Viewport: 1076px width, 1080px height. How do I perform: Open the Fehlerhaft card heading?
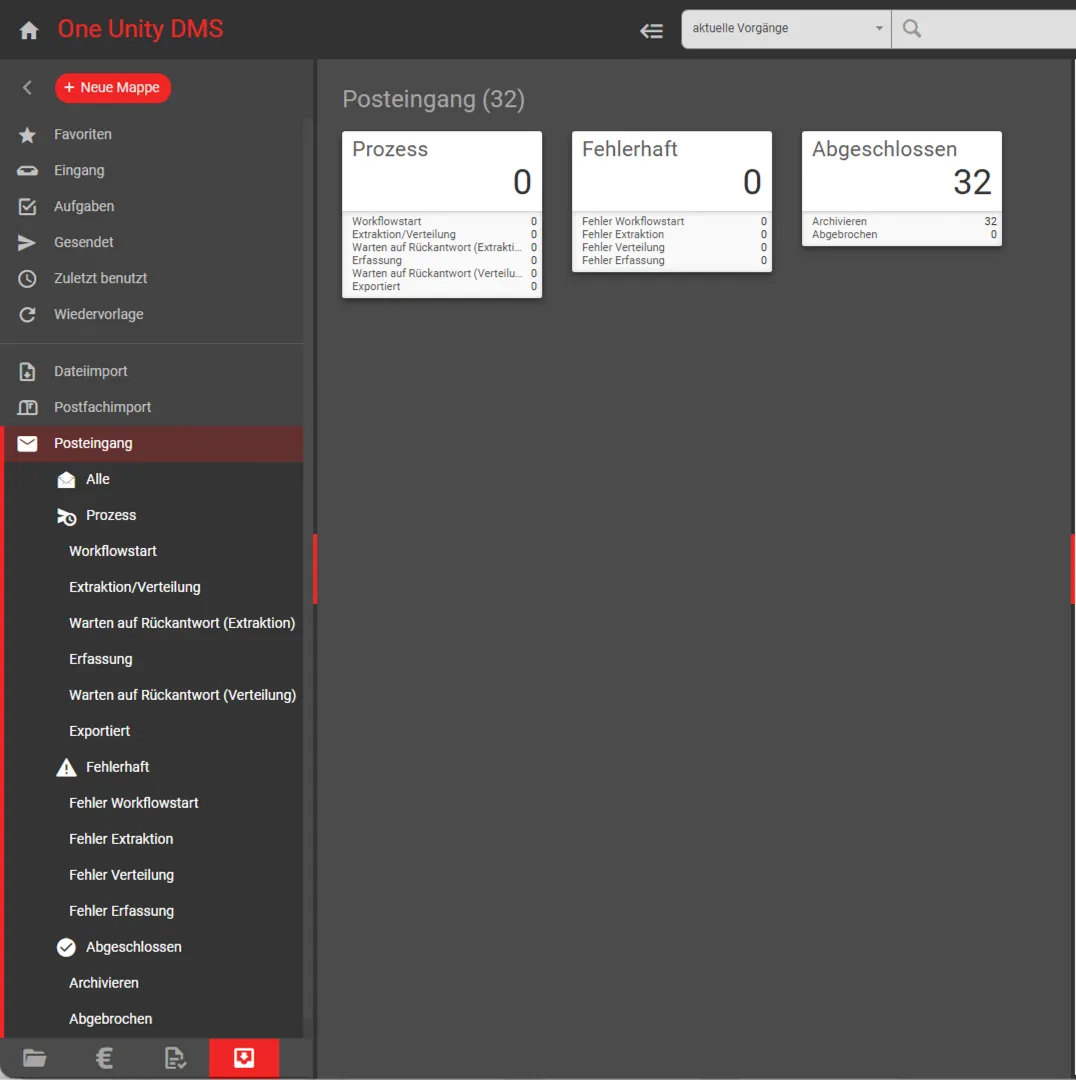630,149
